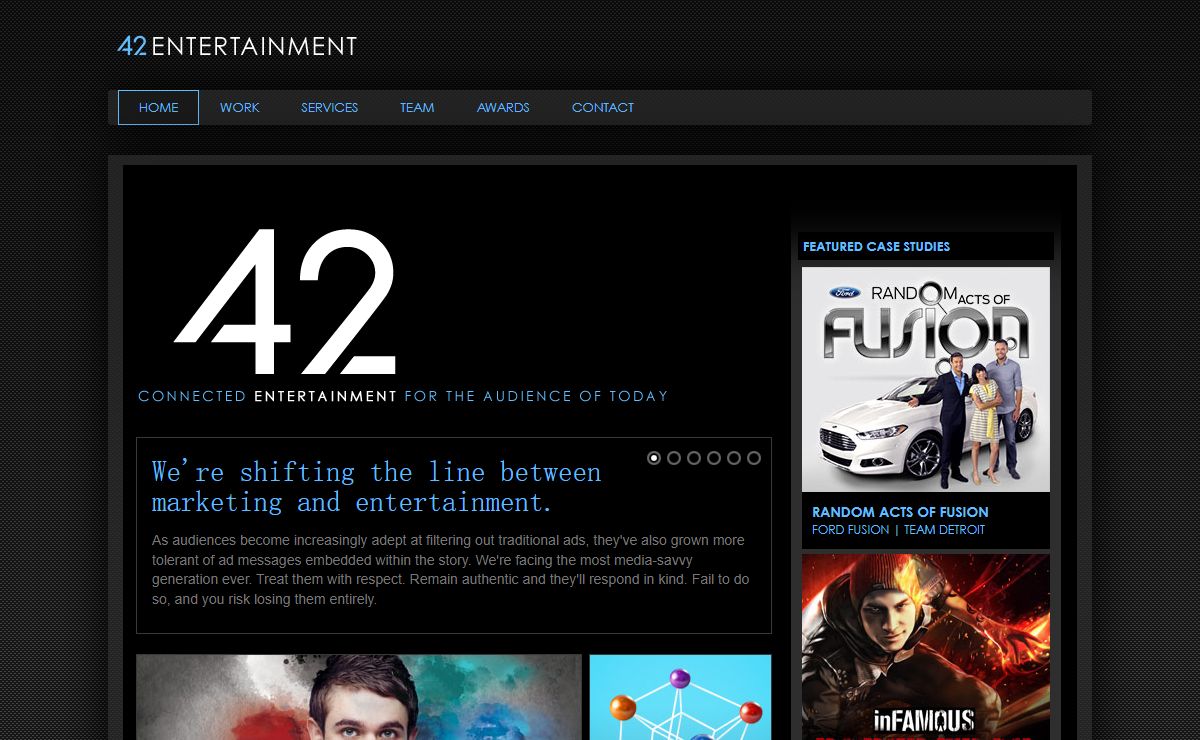Open the HOME navigation tab
Viewport: 1200px width, 740px height.
158,108
